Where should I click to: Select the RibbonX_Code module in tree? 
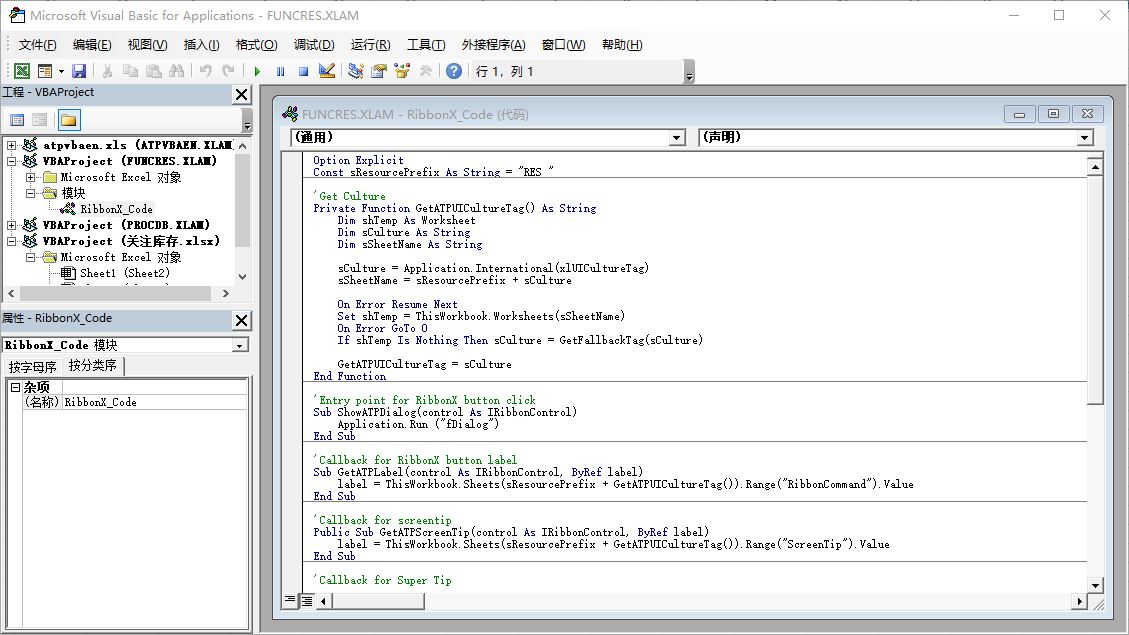tap(116, 209)
